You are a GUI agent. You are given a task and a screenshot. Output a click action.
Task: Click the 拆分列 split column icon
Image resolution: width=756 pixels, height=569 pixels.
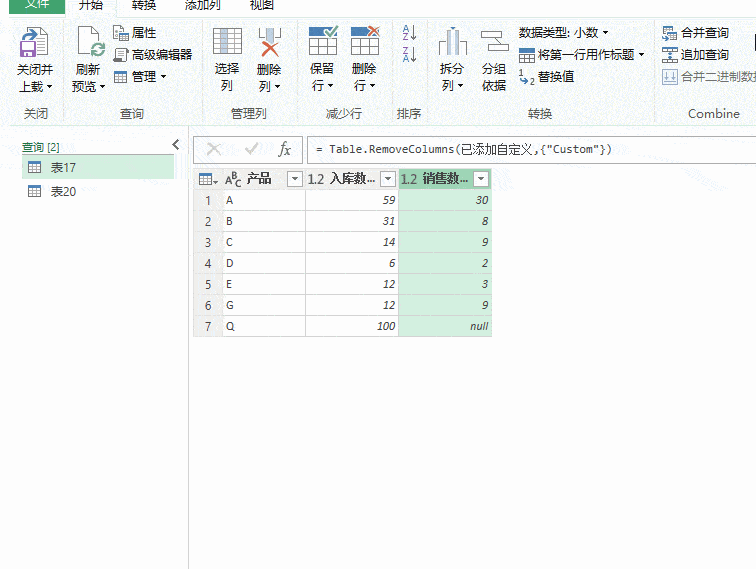[452, 41]
